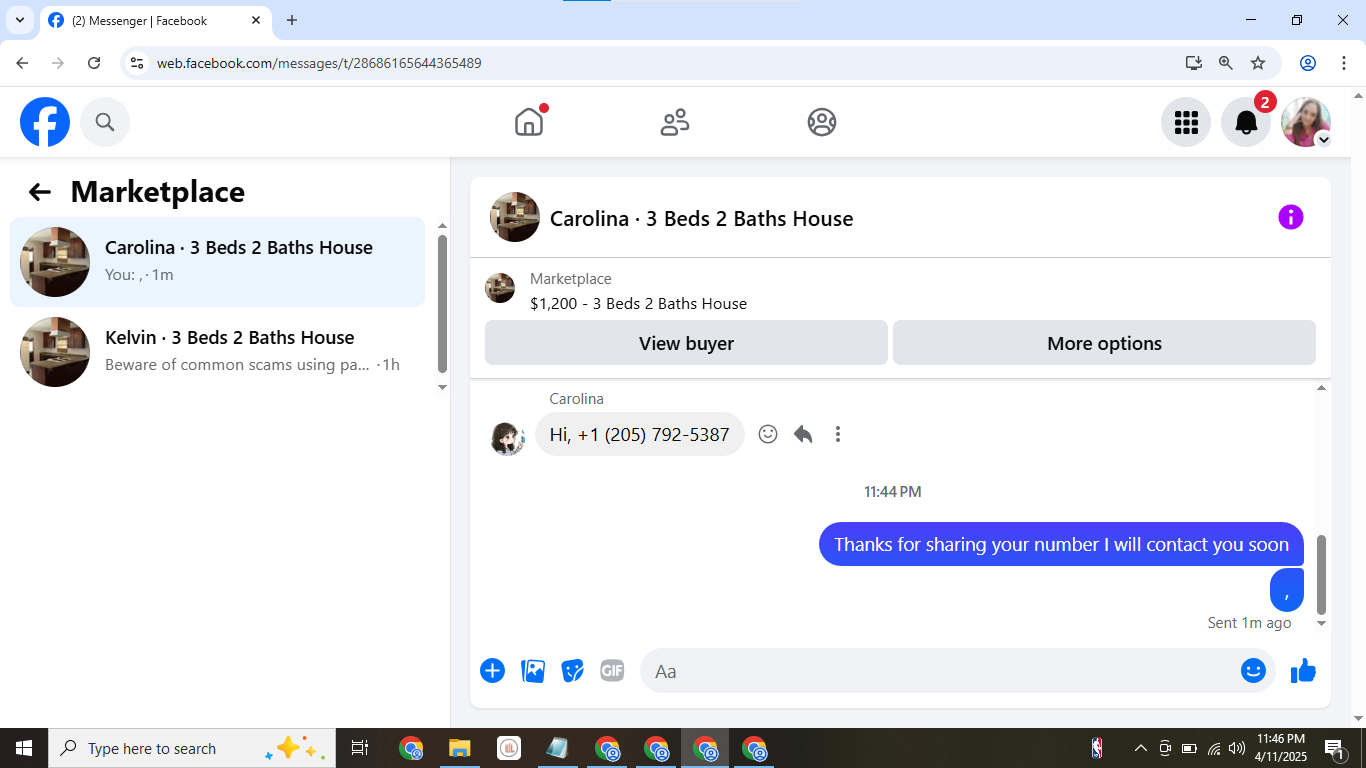The image size is (1366, 768).
Task: Select Kelvin conversation in list
Action: click(217, 352)
